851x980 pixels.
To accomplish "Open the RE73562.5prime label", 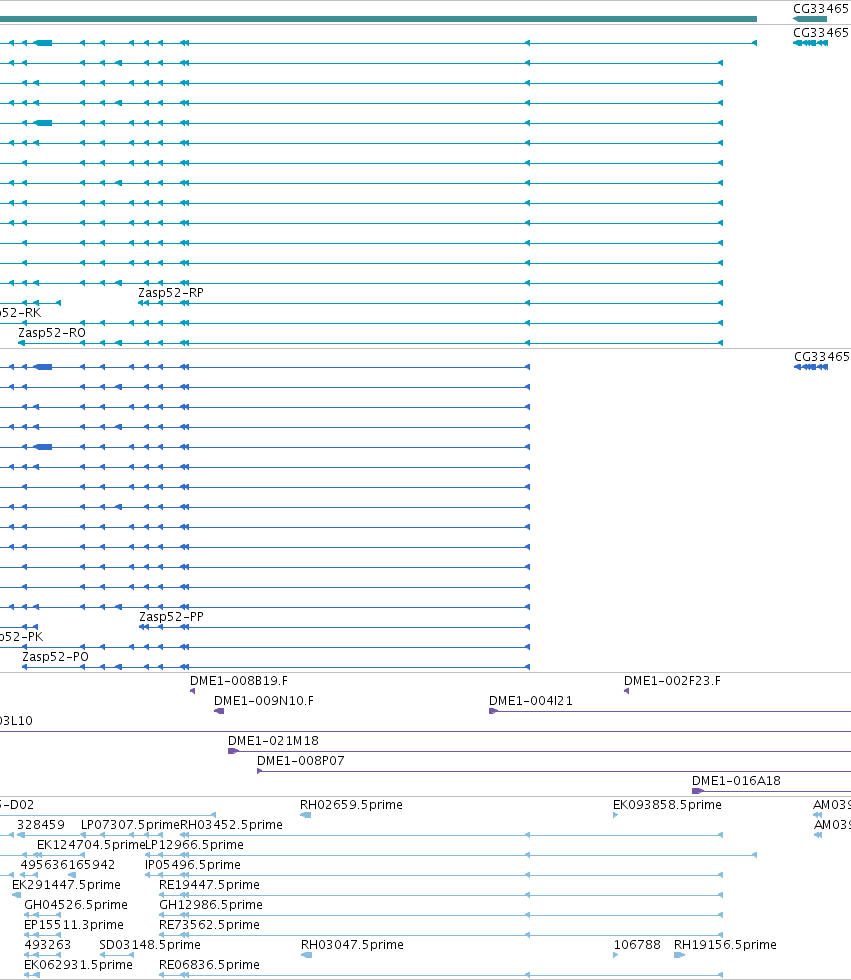I will 209,924.
